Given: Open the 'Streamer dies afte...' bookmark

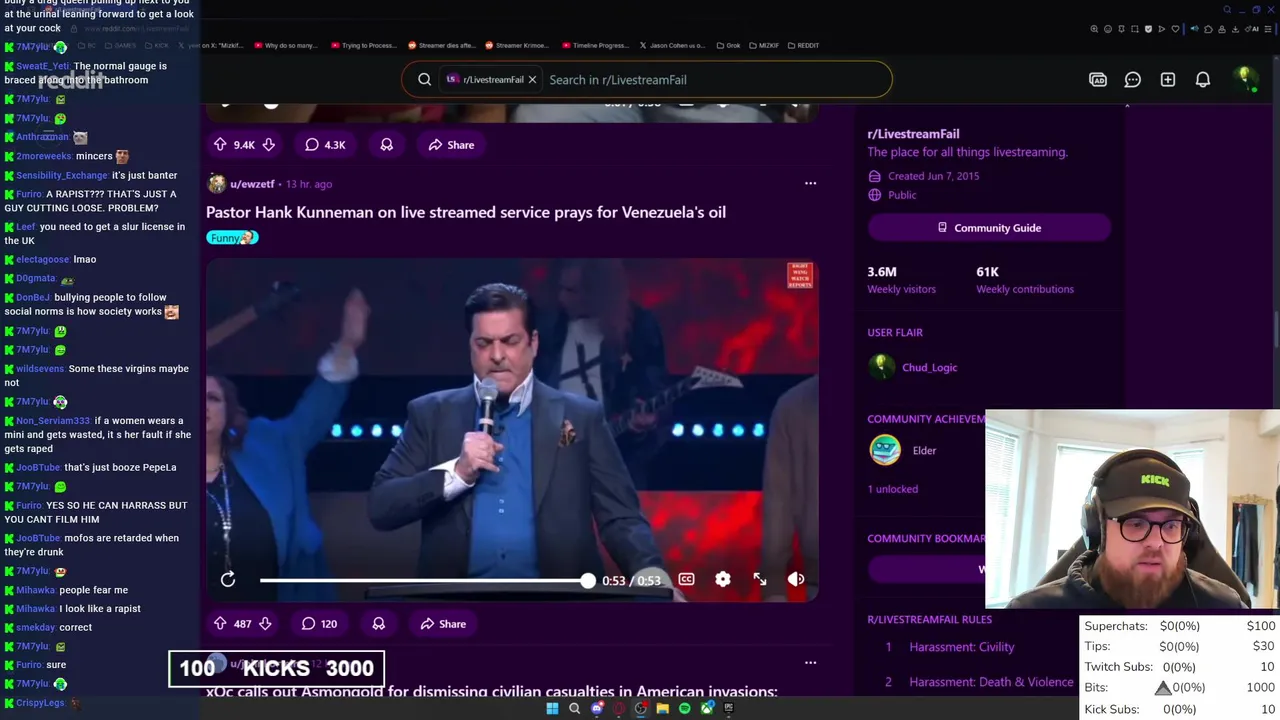Looking at the screenshot, I should pyautogui.click(x=441, y=45).
